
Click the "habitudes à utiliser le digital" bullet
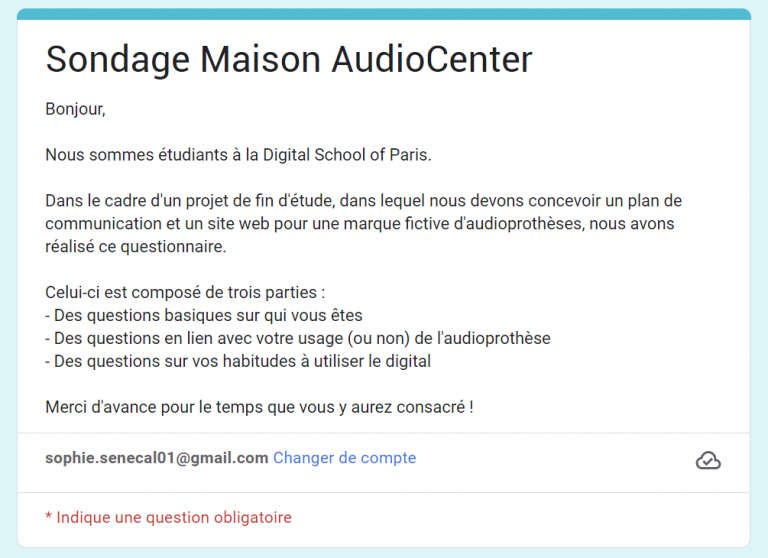coord(238,361)
